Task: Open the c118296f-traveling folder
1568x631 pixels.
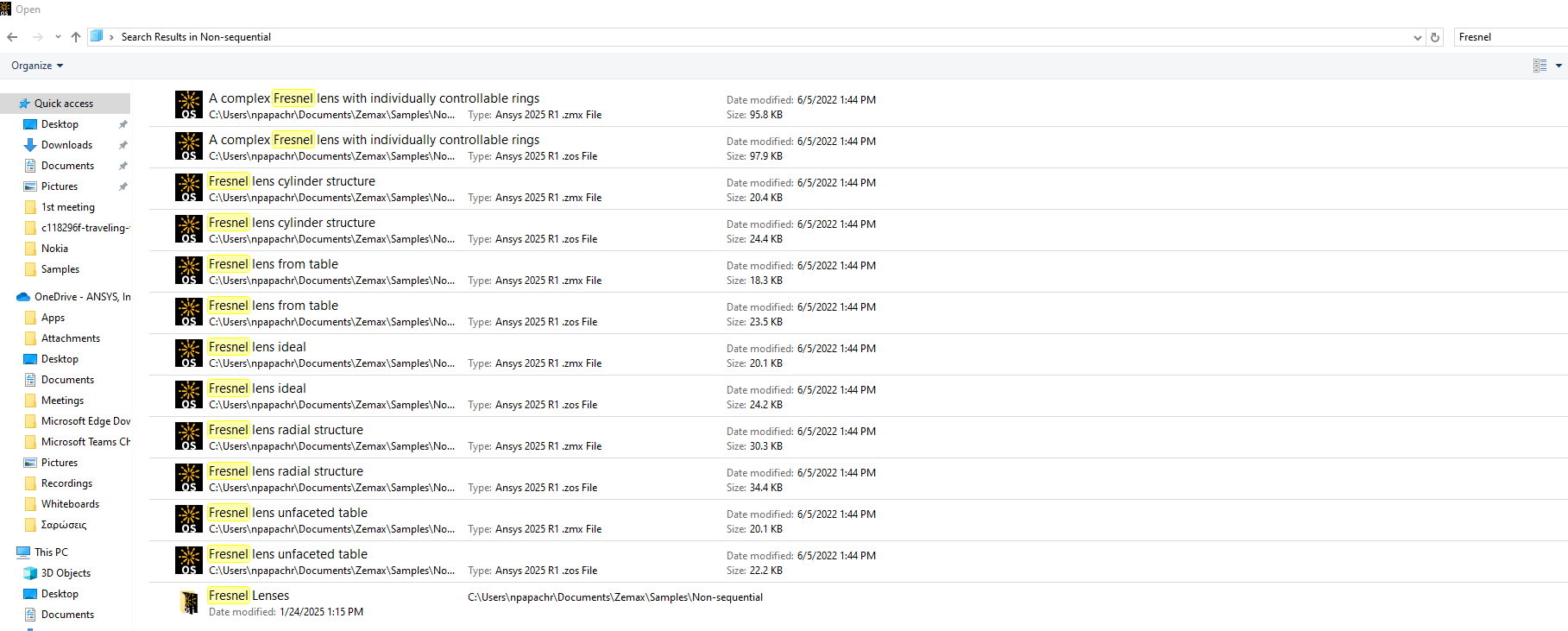Action: pos(85,228)
